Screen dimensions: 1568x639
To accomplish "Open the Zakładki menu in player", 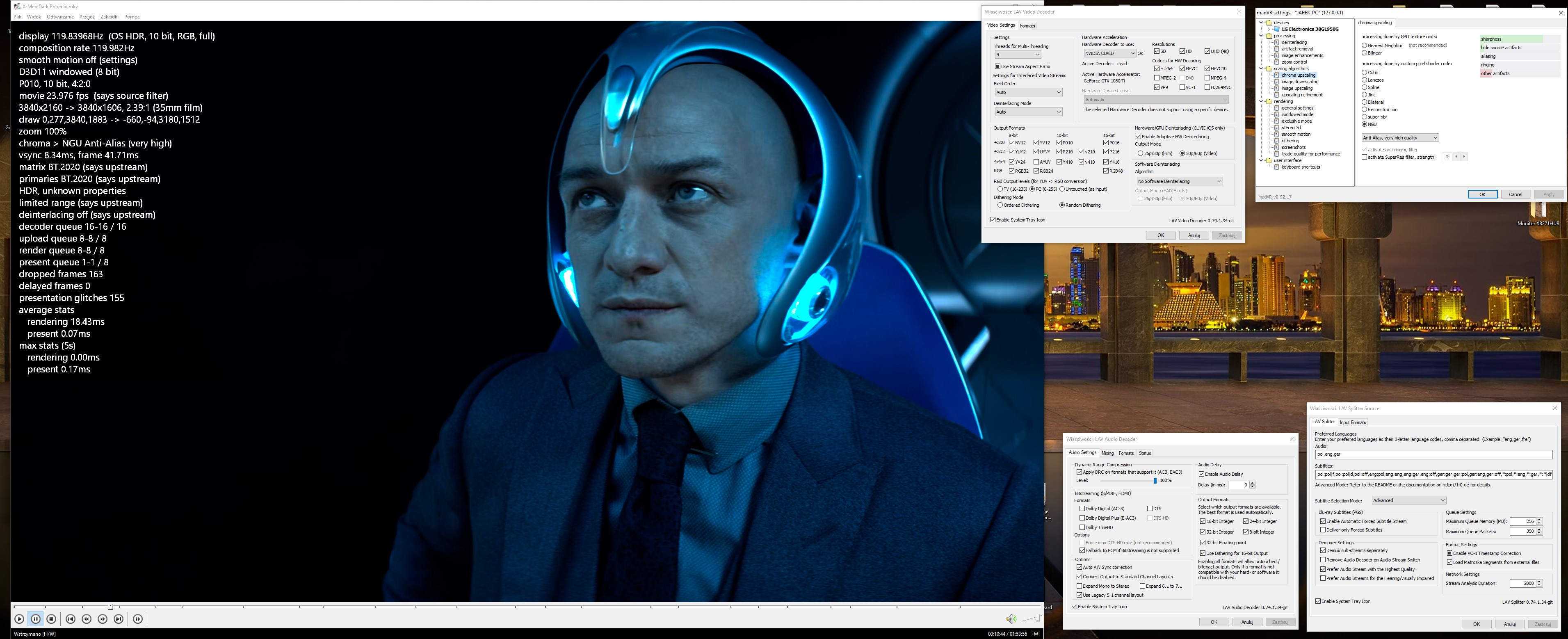I will [110, 16].
